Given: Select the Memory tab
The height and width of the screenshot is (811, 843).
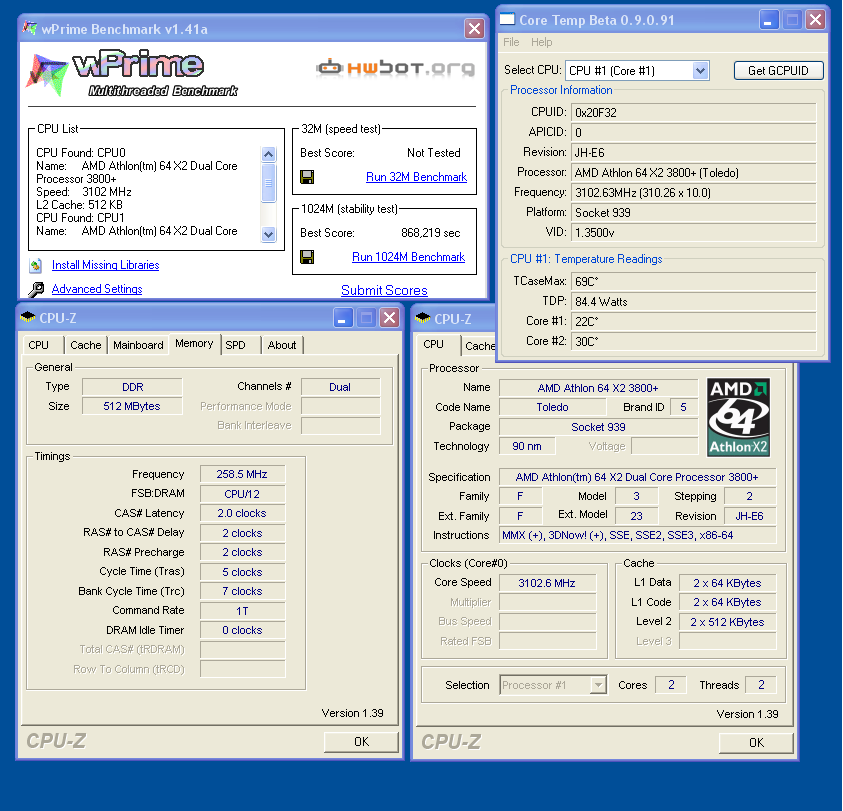Looking at the screenshot, I should 194,344.
